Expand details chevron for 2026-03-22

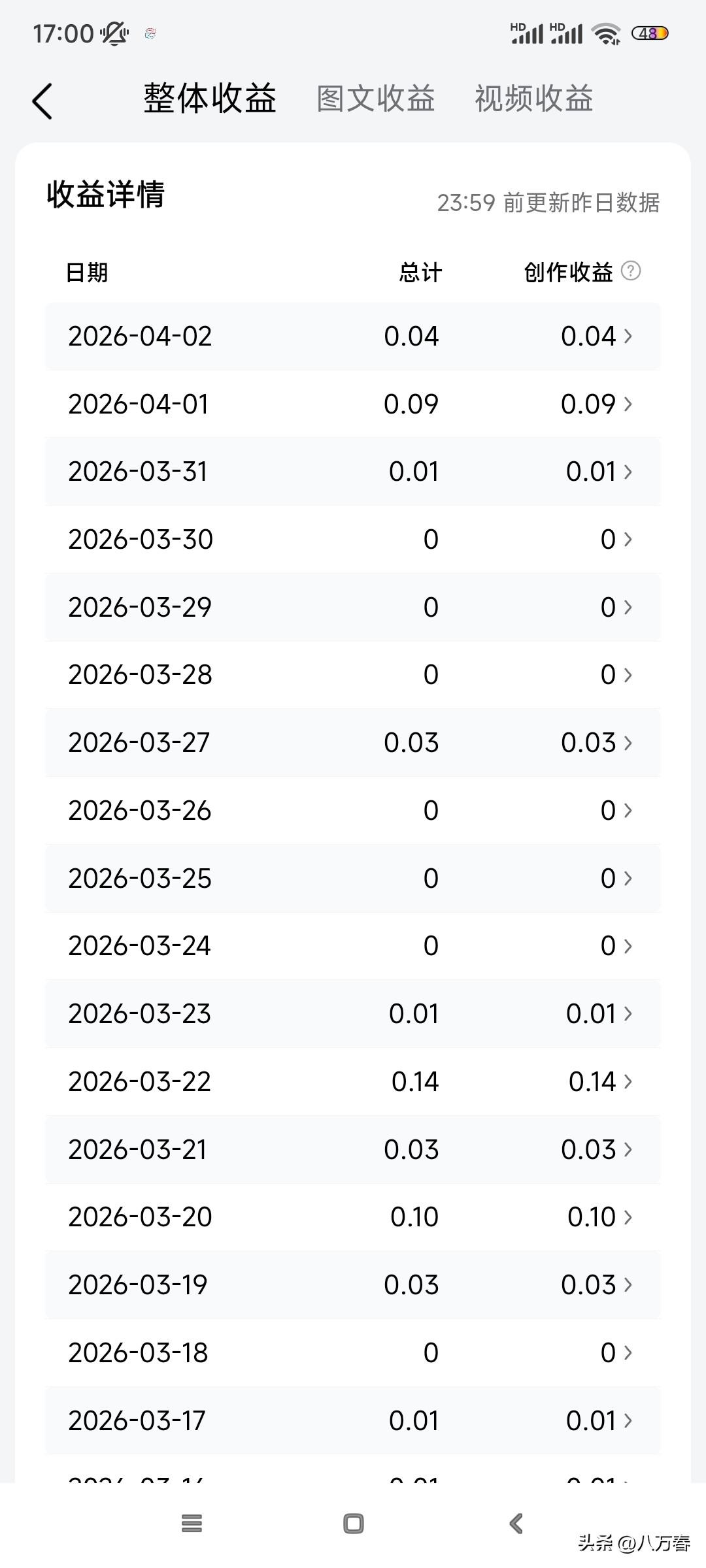(x=628, y=1081)
